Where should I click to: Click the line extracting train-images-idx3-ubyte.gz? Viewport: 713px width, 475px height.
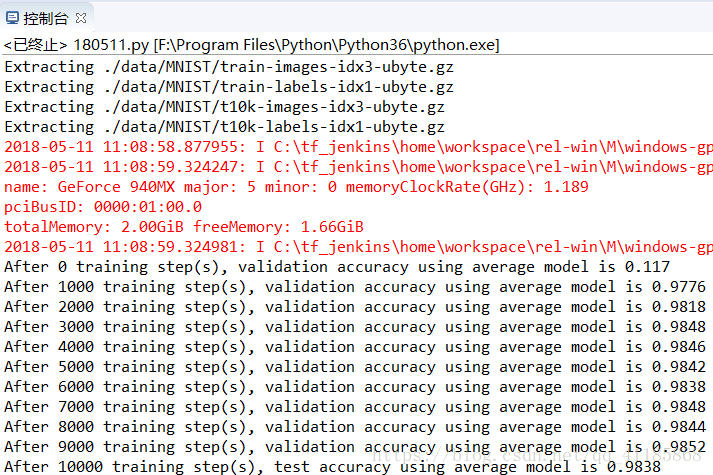(229, 67)
